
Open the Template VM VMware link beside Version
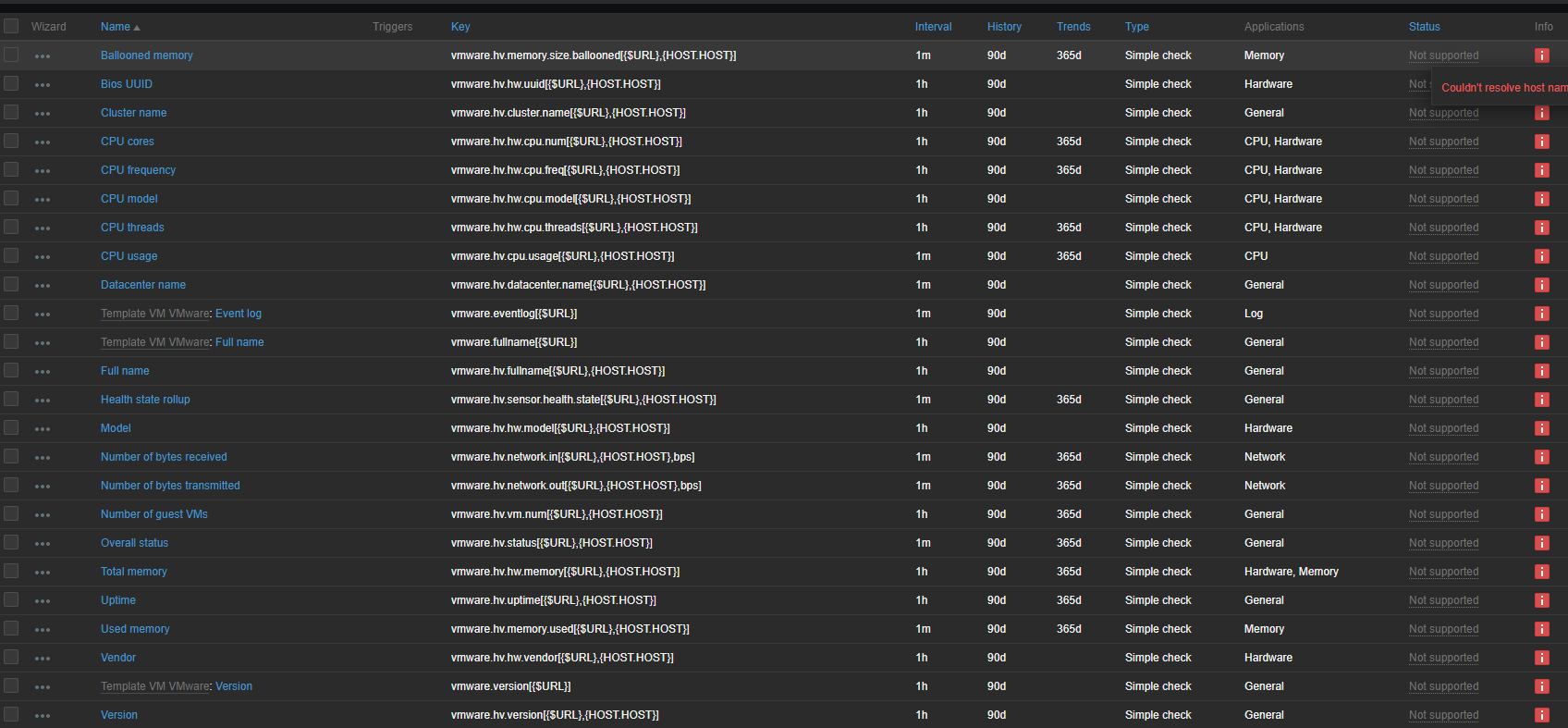coord(155,686)
